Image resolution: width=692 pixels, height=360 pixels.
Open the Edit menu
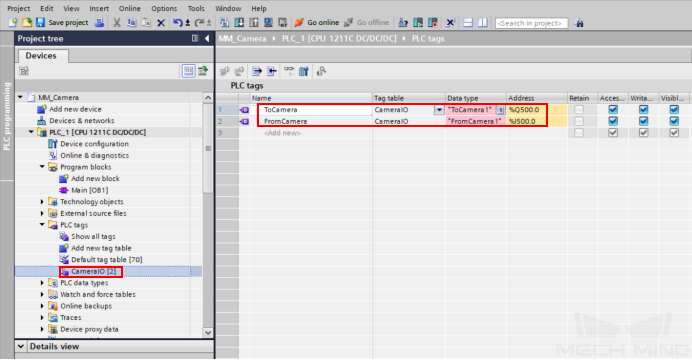[46, 8]
